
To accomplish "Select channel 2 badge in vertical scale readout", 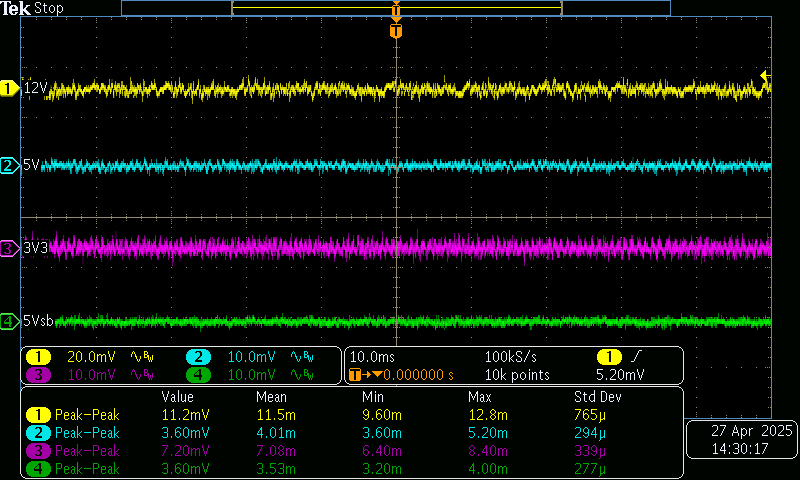I will coord(198,357).
